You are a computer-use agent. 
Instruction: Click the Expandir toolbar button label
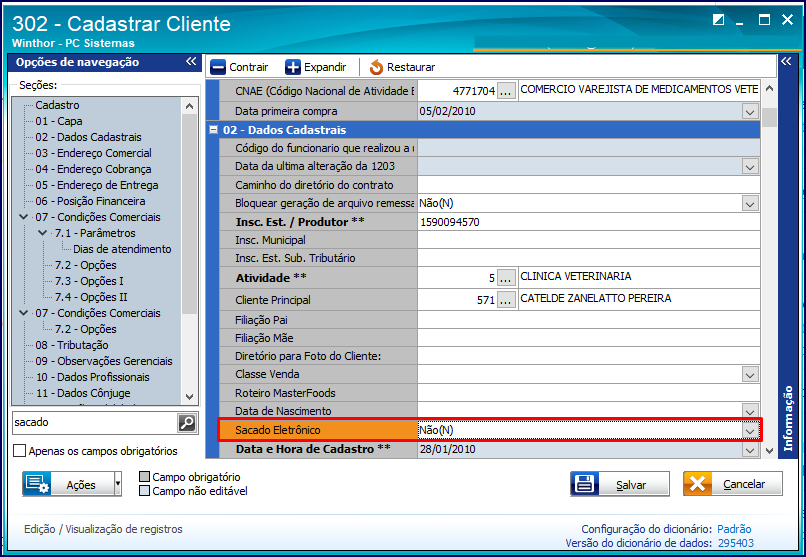click(x=325, y=67)
